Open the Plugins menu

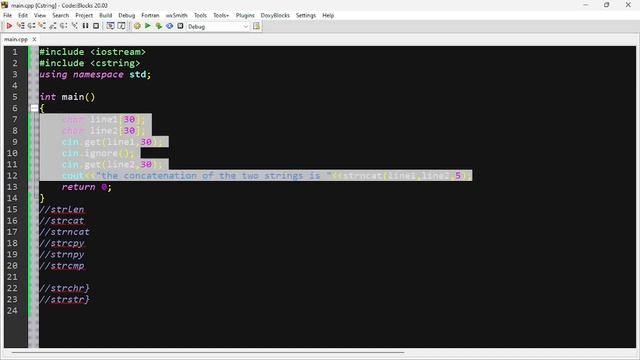(x=245, y=15)
